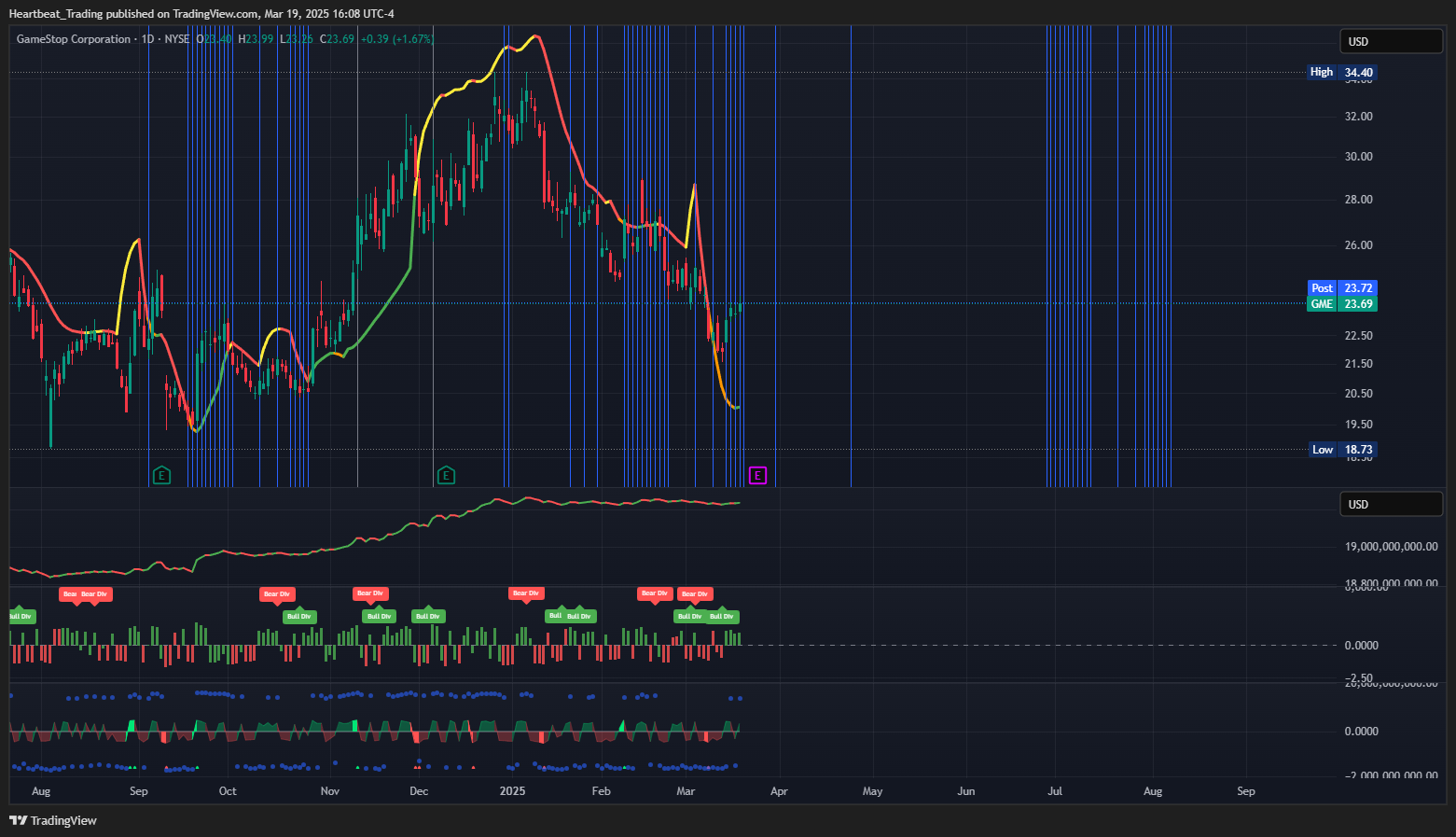Viewport: 1456px width, 837px height.
Task: Click the Post 23.72 price label
Action: coord(1342,288)
